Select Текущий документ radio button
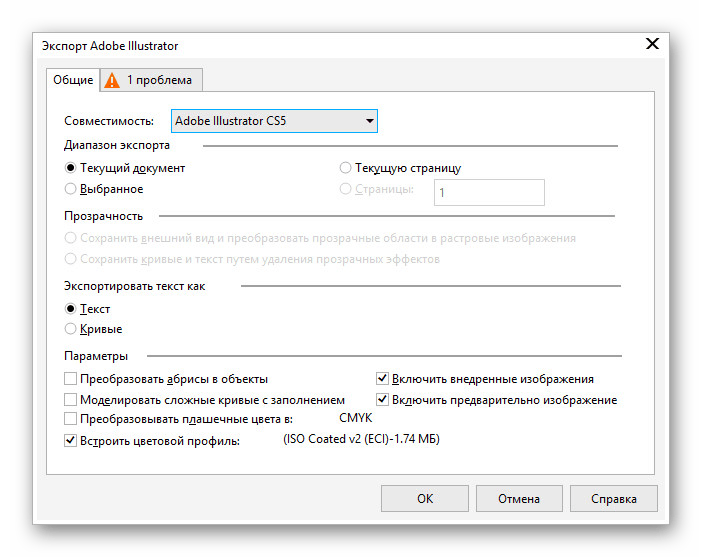The width and height of the screenshot is (702, 557). tap(70, 168)
